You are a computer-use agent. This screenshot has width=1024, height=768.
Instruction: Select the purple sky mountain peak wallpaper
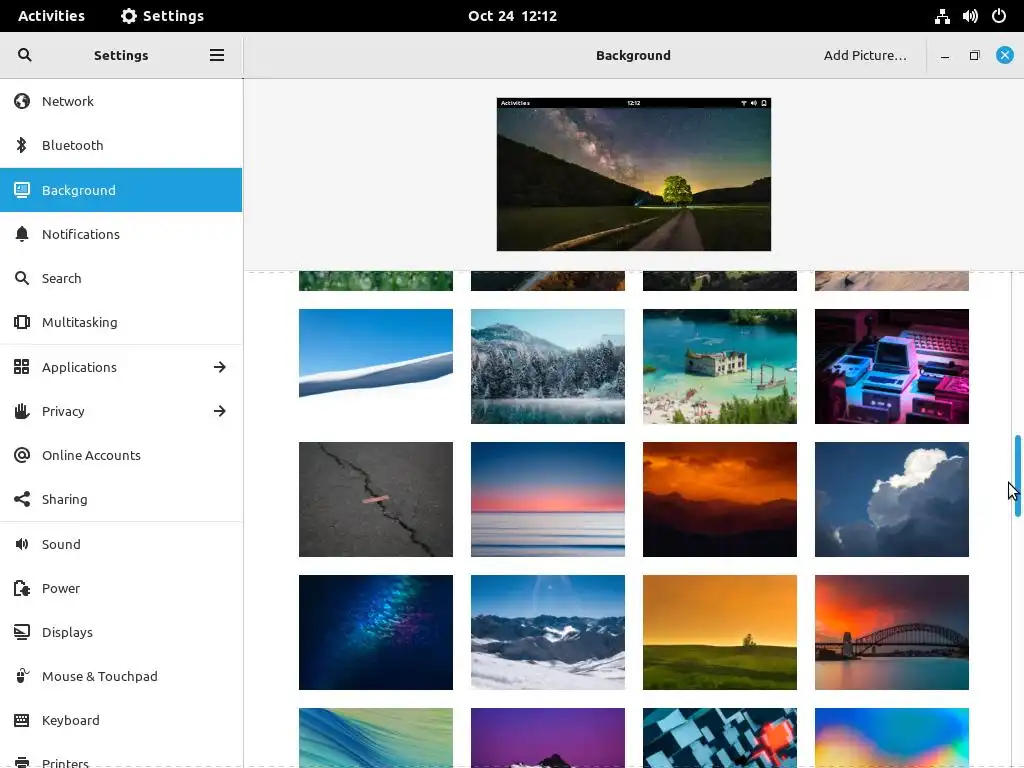pos(547,737)
